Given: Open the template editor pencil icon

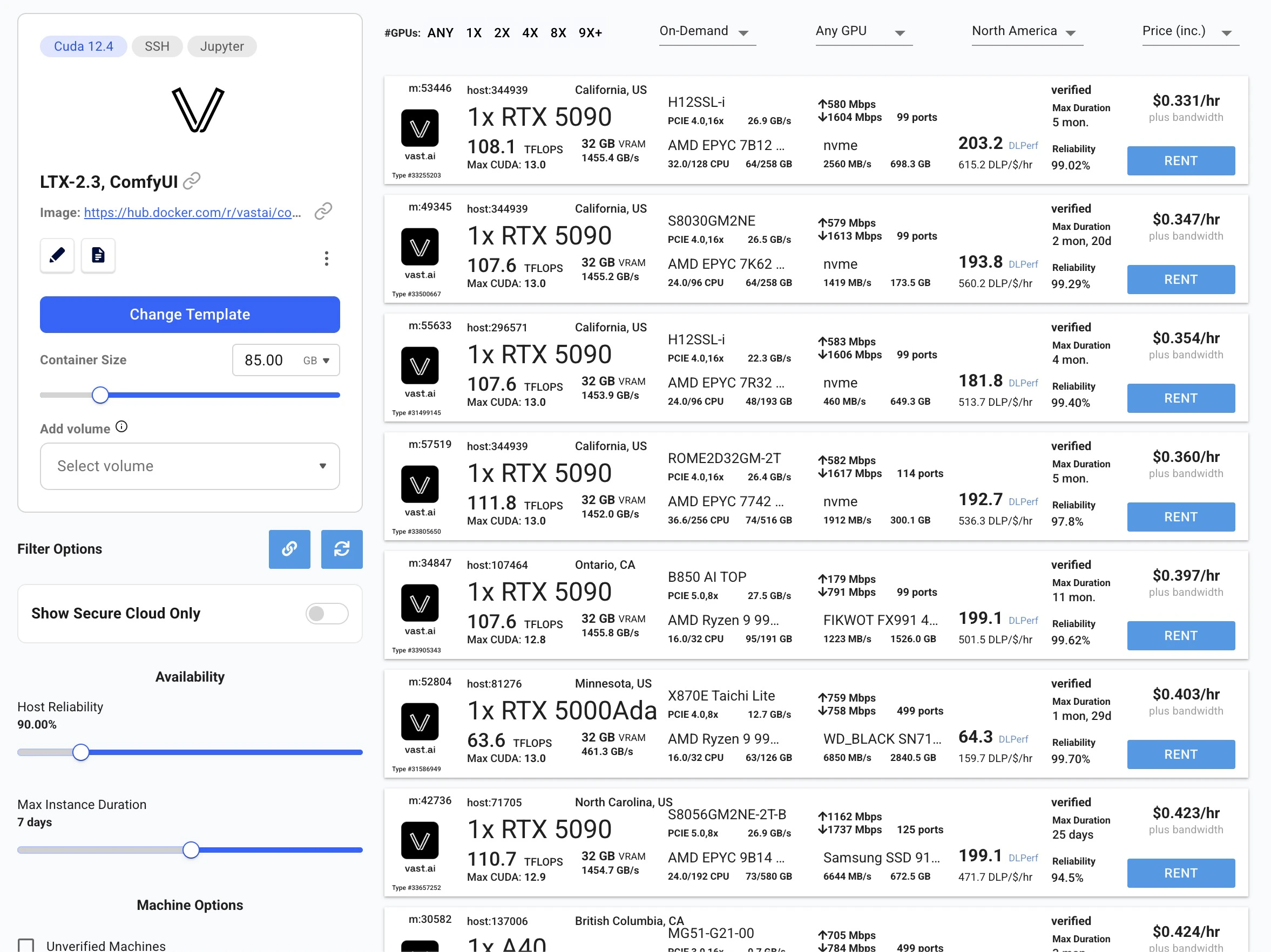Looking at the screenshot, I should (x=57, y=255).
